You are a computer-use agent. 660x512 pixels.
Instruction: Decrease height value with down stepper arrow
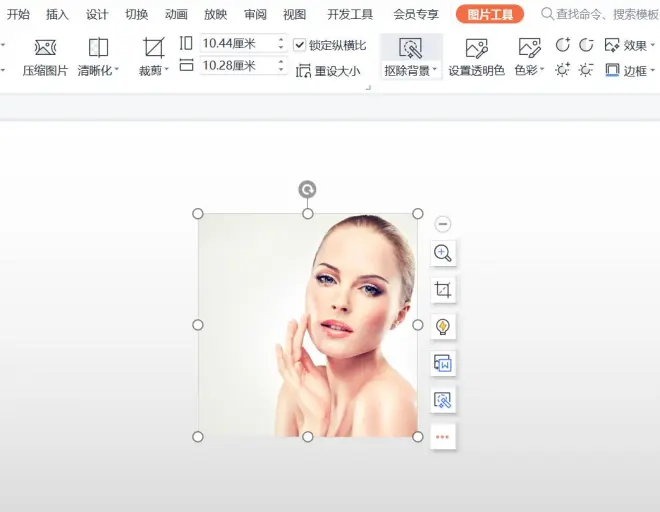pos(281,47)
